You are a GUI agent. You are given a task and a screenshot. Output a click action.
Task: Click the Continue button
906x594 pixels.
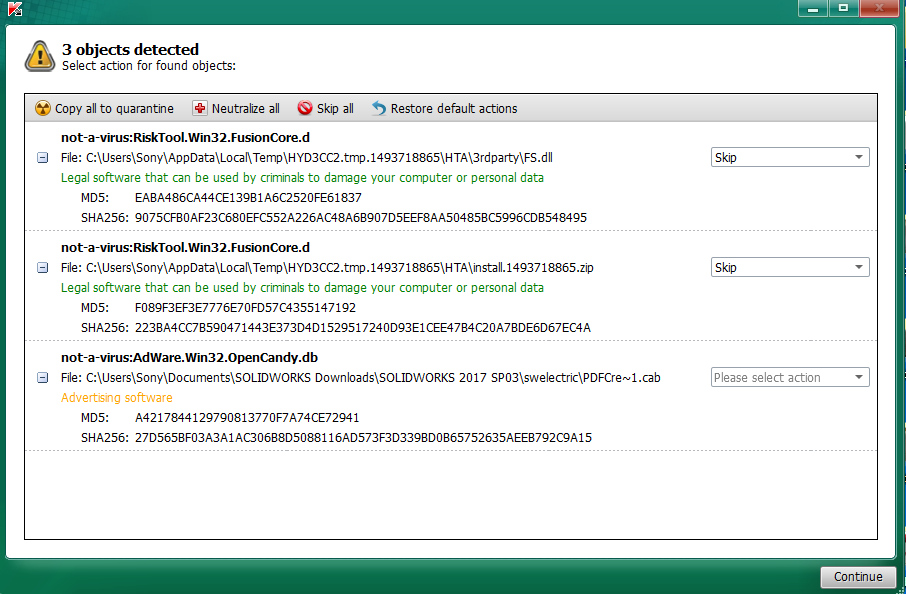point(858,577)
